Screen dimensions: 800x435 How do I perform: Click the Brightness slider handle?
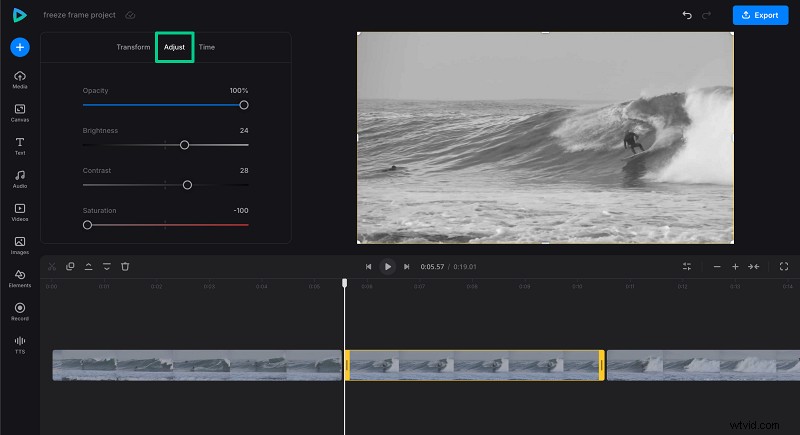point(184,145)
